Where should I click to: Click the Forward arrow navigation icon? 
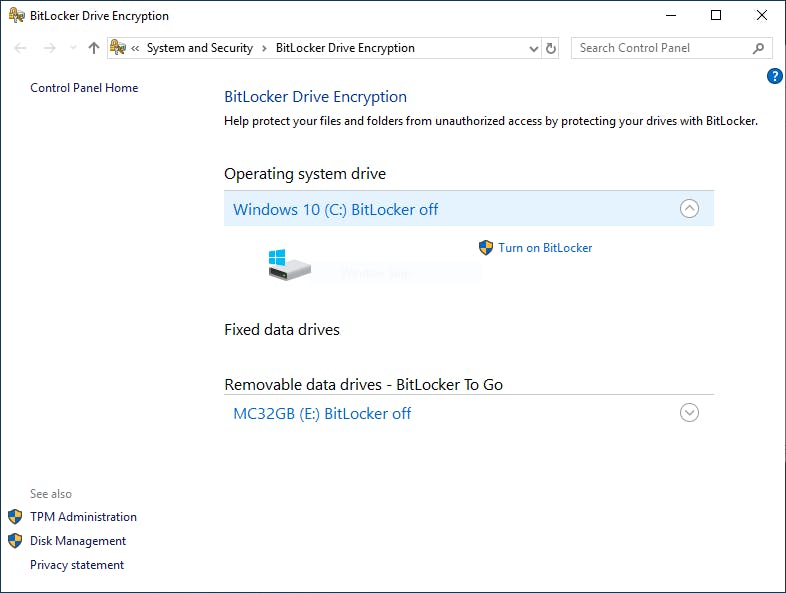tap(50, 48)
